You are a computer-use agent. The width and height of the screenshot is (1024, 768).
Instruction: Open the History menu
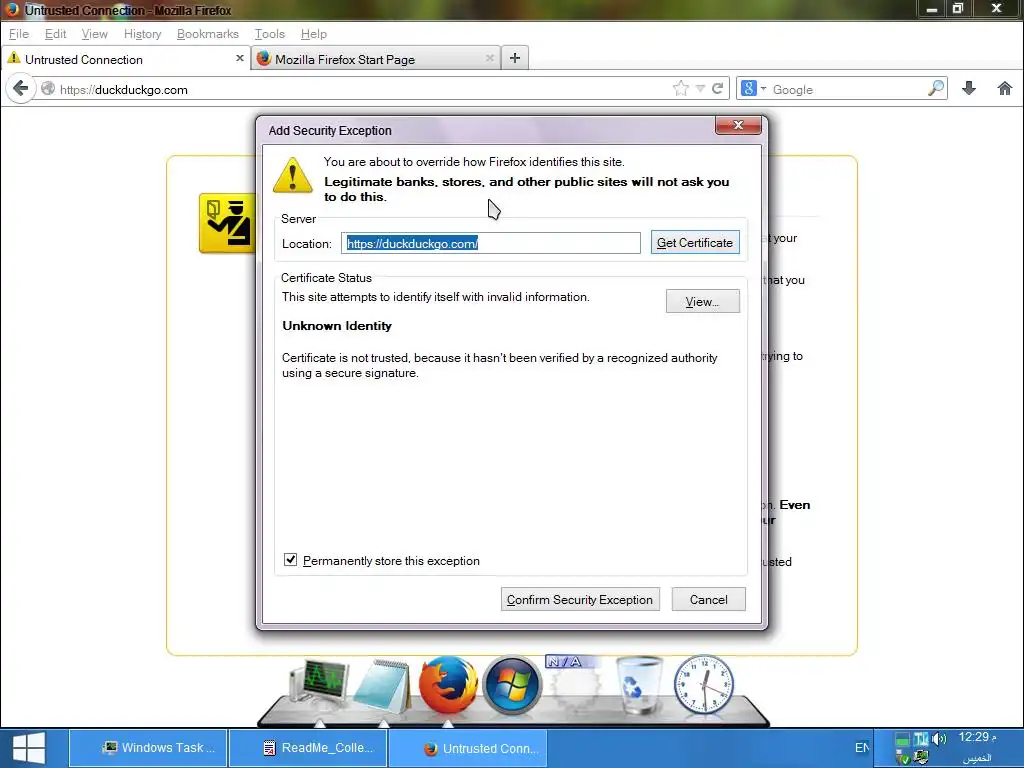(142, 34)
